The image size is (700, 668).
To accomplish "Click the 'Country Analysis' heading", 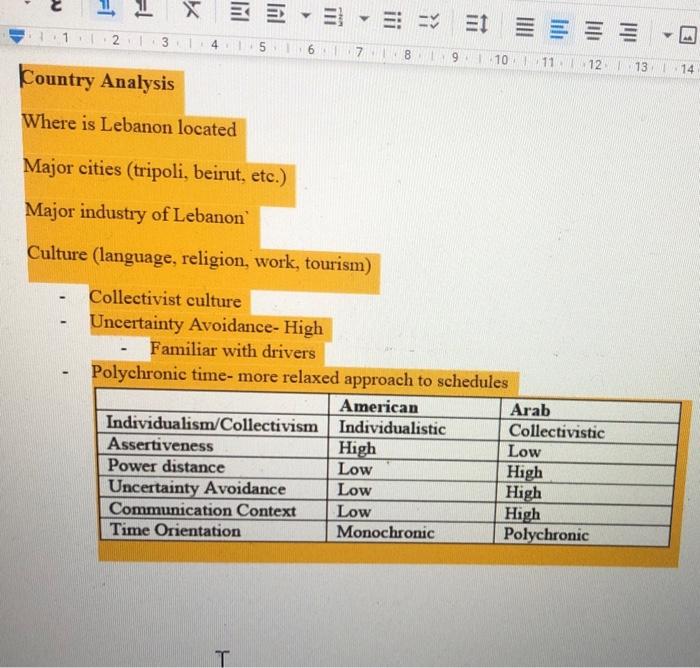I will pos(97,80).
